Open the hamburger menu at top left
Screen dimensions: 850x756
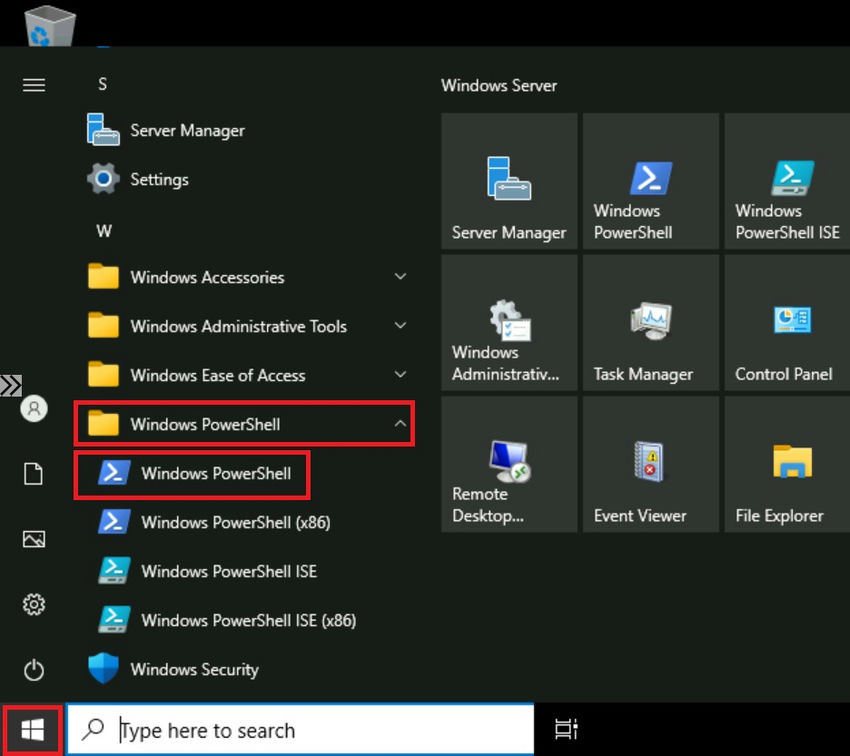click(x=33, y=85)
